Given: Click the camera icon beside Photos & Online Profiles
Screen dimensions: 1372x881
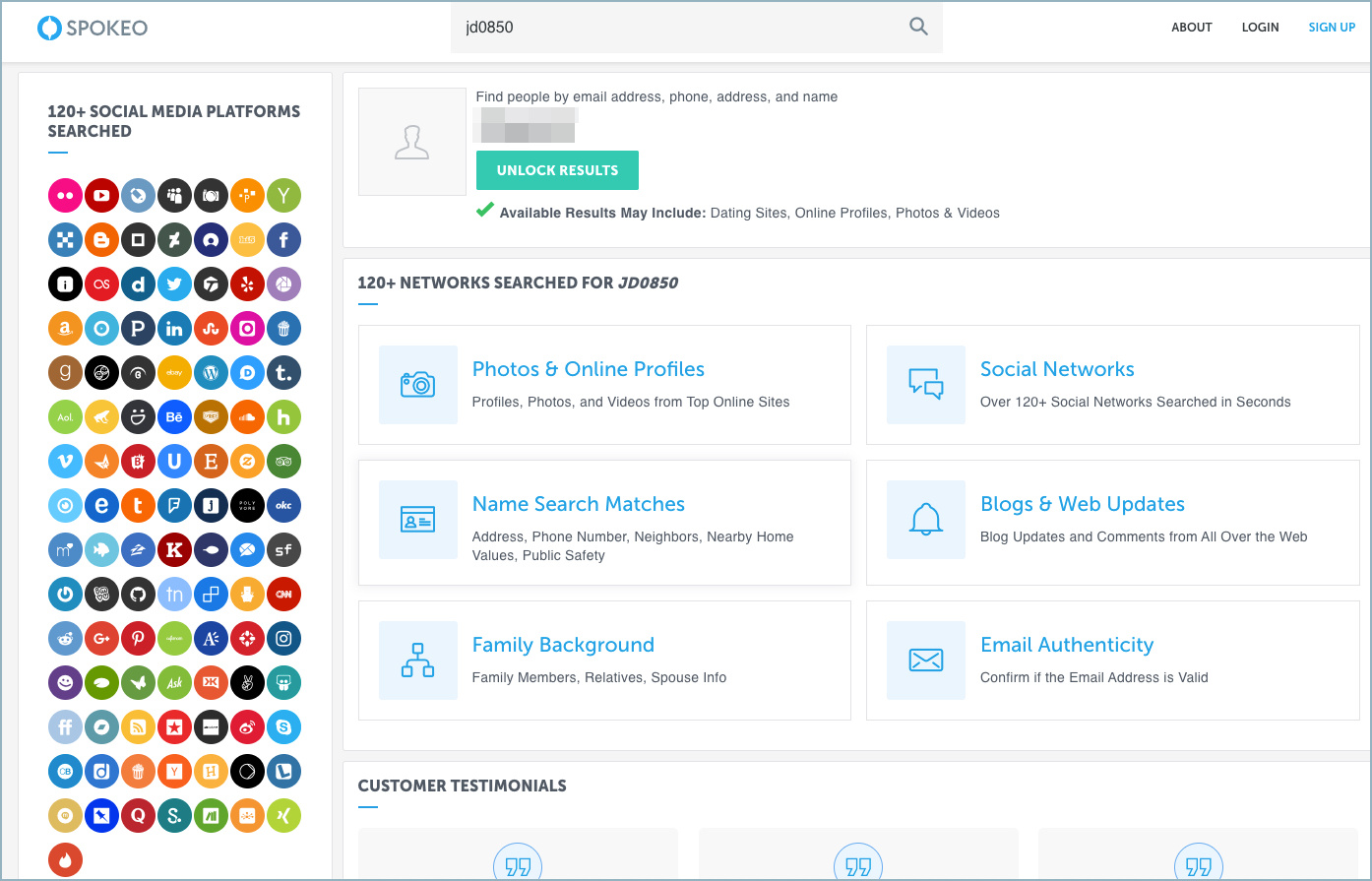Looking at the screenshot, I should point(418,385).
